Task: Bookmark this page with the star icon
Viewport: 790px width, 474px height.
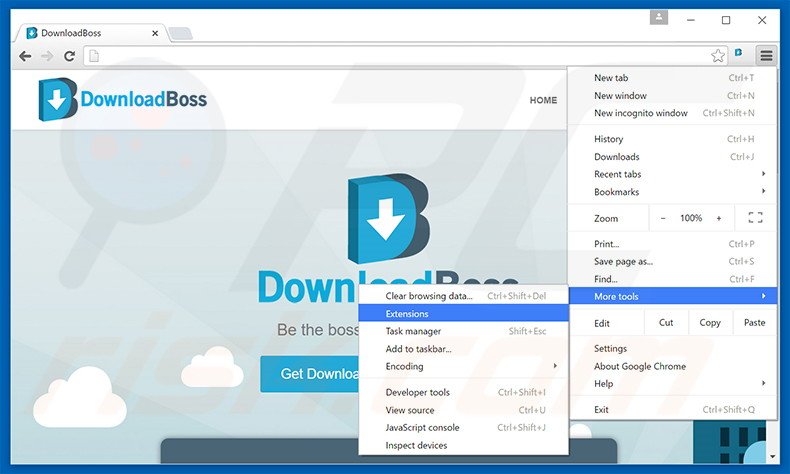Action: (718, 55)
